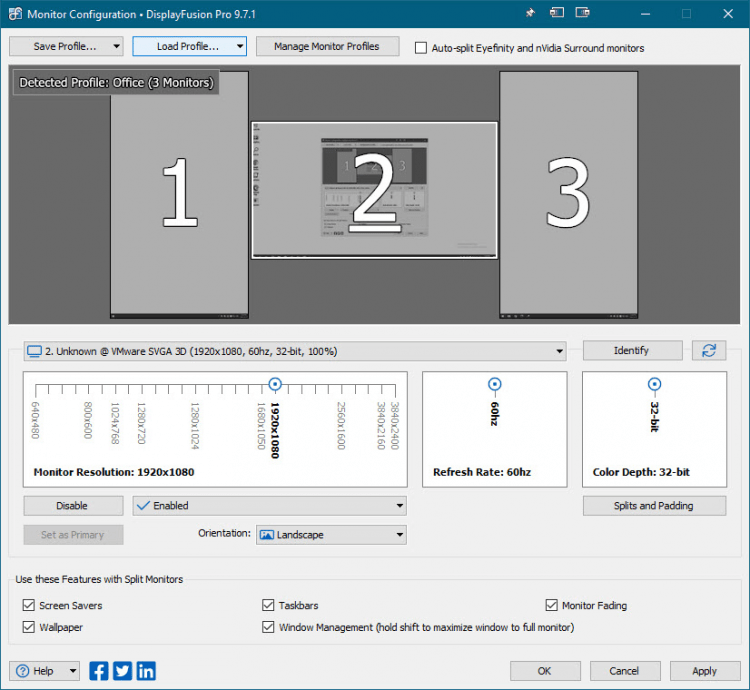Select monitor 1 in the layout preview
The image size is (750, 690).
coord(179,194)
